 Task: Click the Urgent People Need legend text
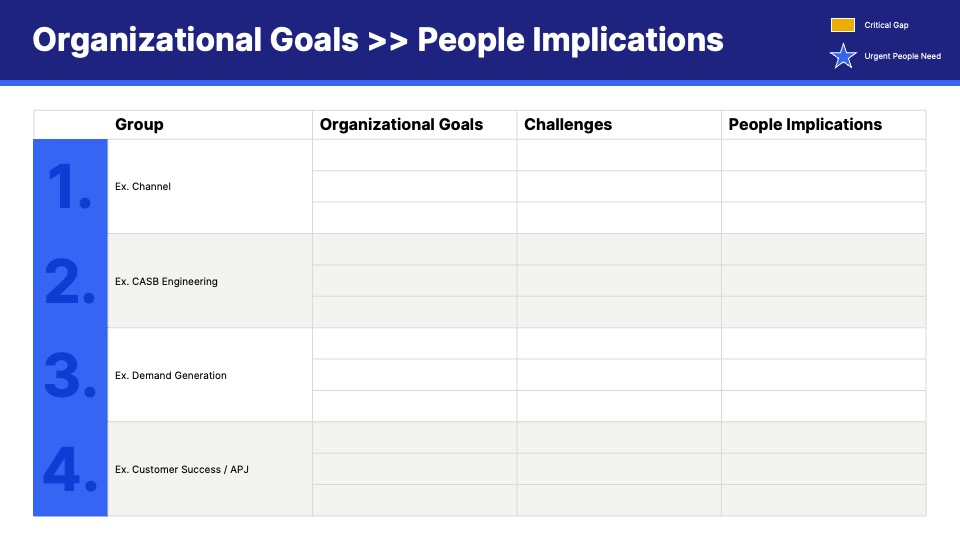pos(902,56)
